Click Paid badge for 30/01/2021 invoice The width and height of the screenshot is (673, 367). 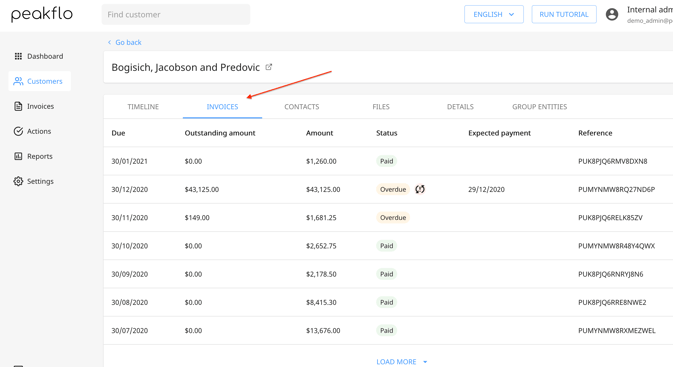point(386,161)
